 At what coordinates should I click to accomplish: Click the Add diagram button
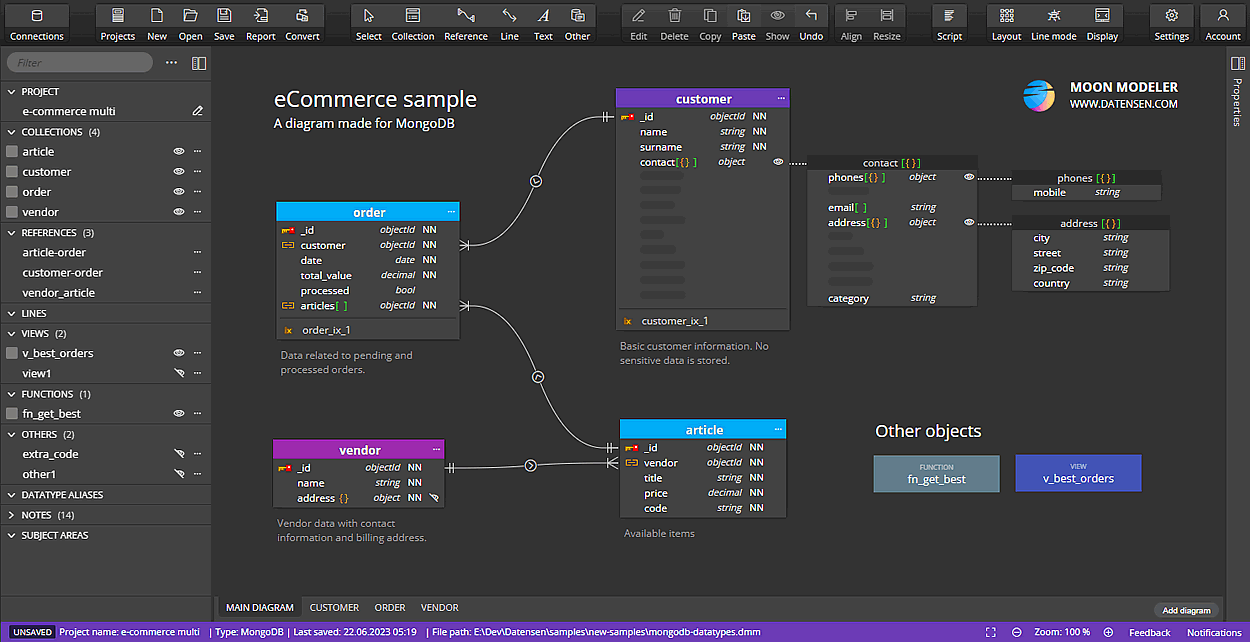[x=1186, y=610]
